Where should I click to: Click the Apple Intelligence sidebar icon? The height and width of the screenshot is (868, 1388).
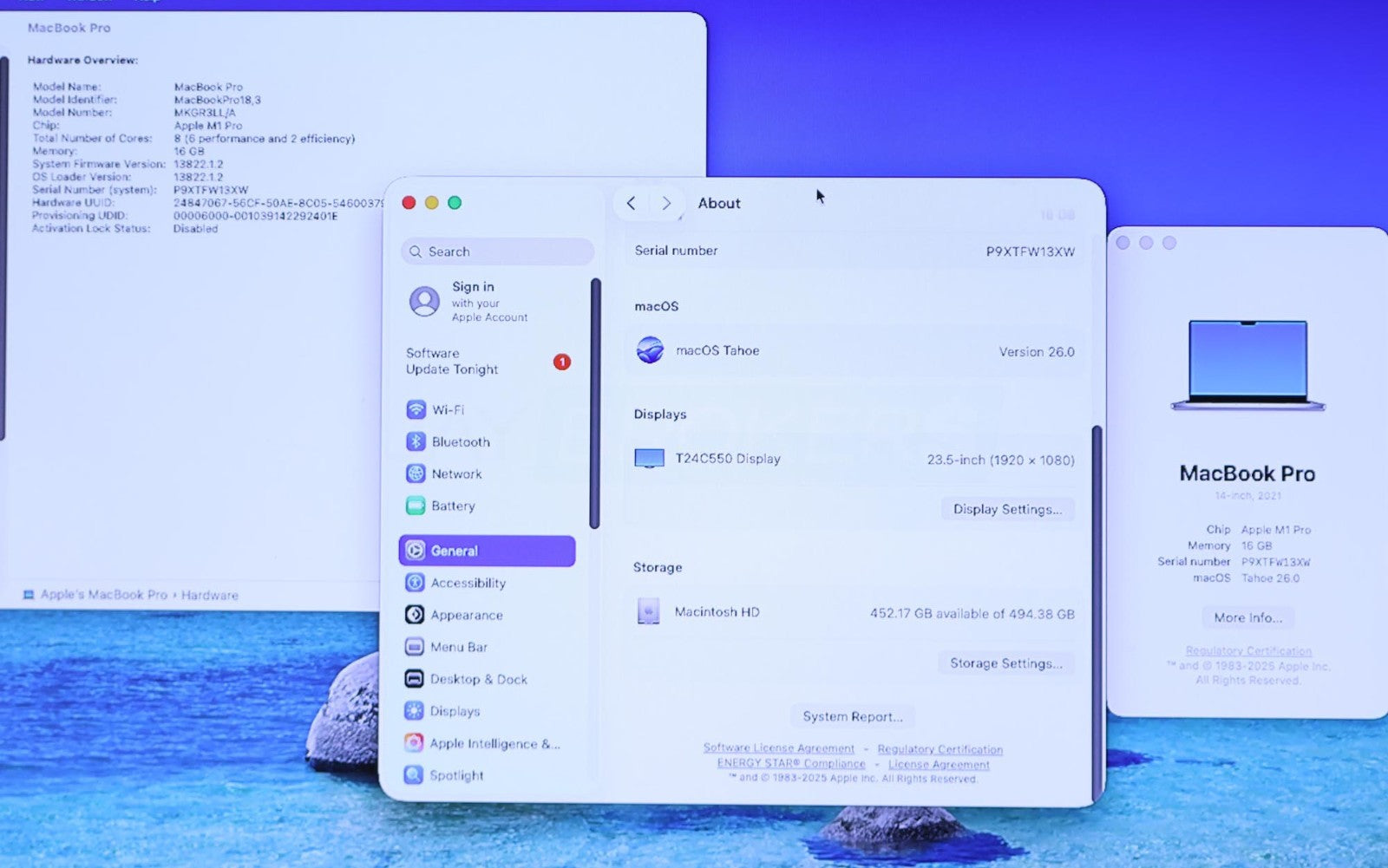[x=414, y=743]
